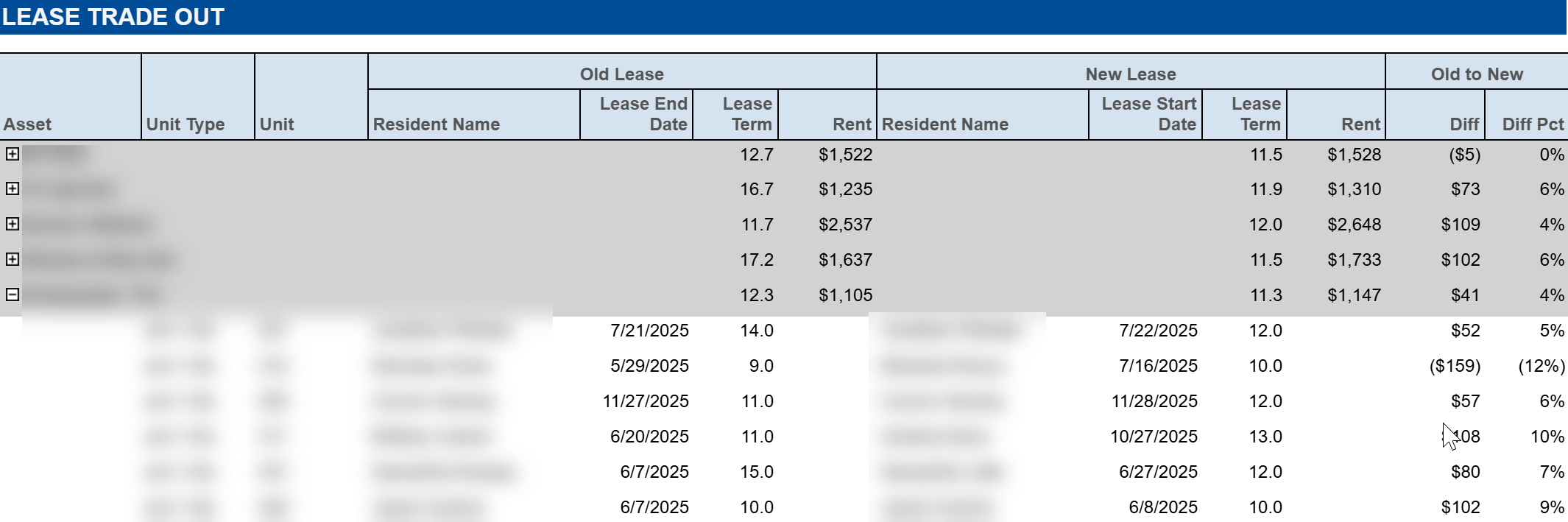Click the Old to New group header
Screen dimensions: 1568x522
point(1476,74)
